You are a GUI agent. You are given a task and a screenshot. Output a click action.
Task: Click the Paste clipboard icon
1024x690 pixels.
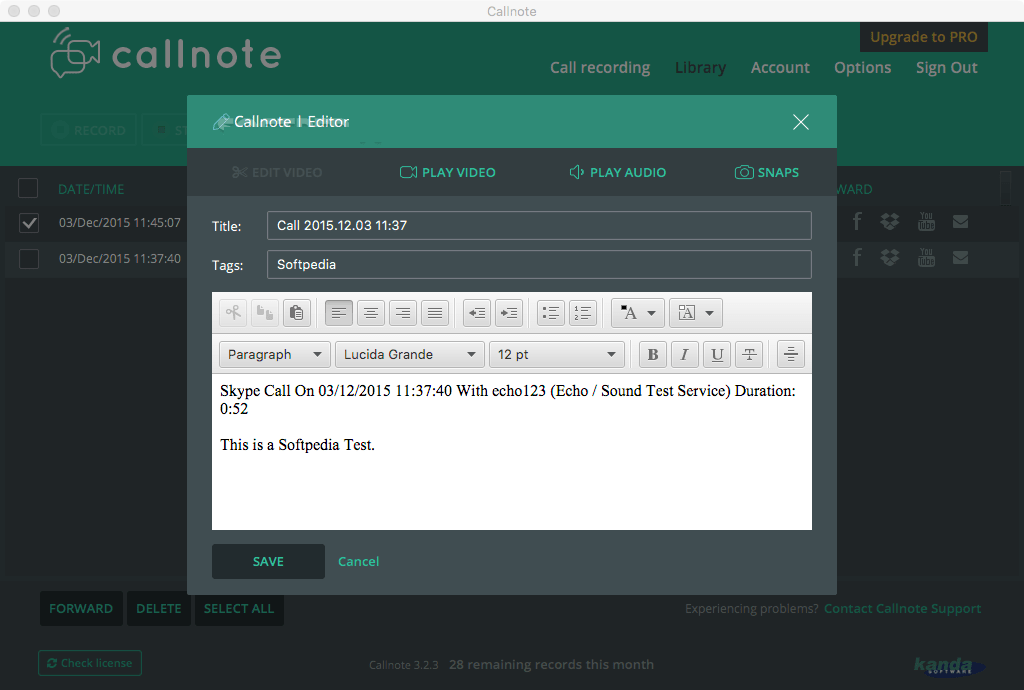coord(296,313)
